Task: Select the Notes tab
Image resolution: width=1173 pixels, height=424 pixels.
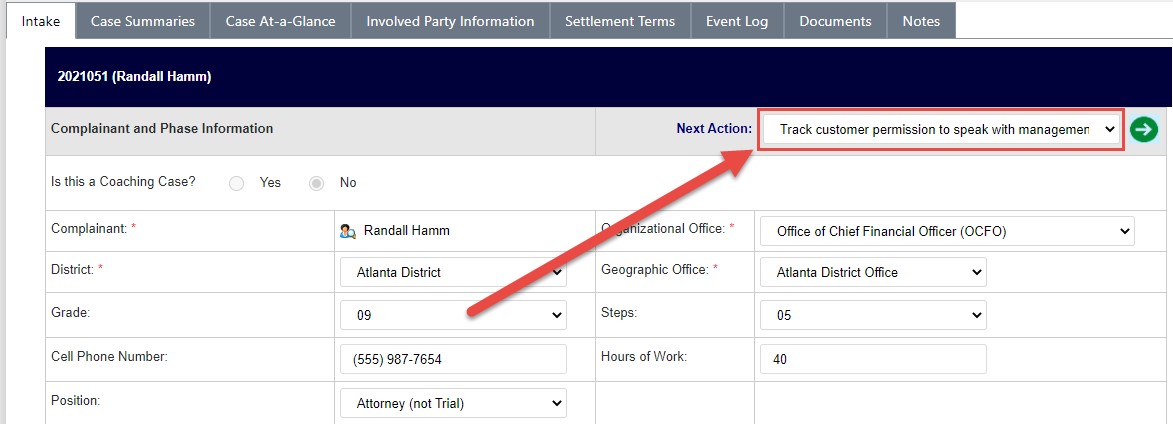Action: click(x=922, y=21)
